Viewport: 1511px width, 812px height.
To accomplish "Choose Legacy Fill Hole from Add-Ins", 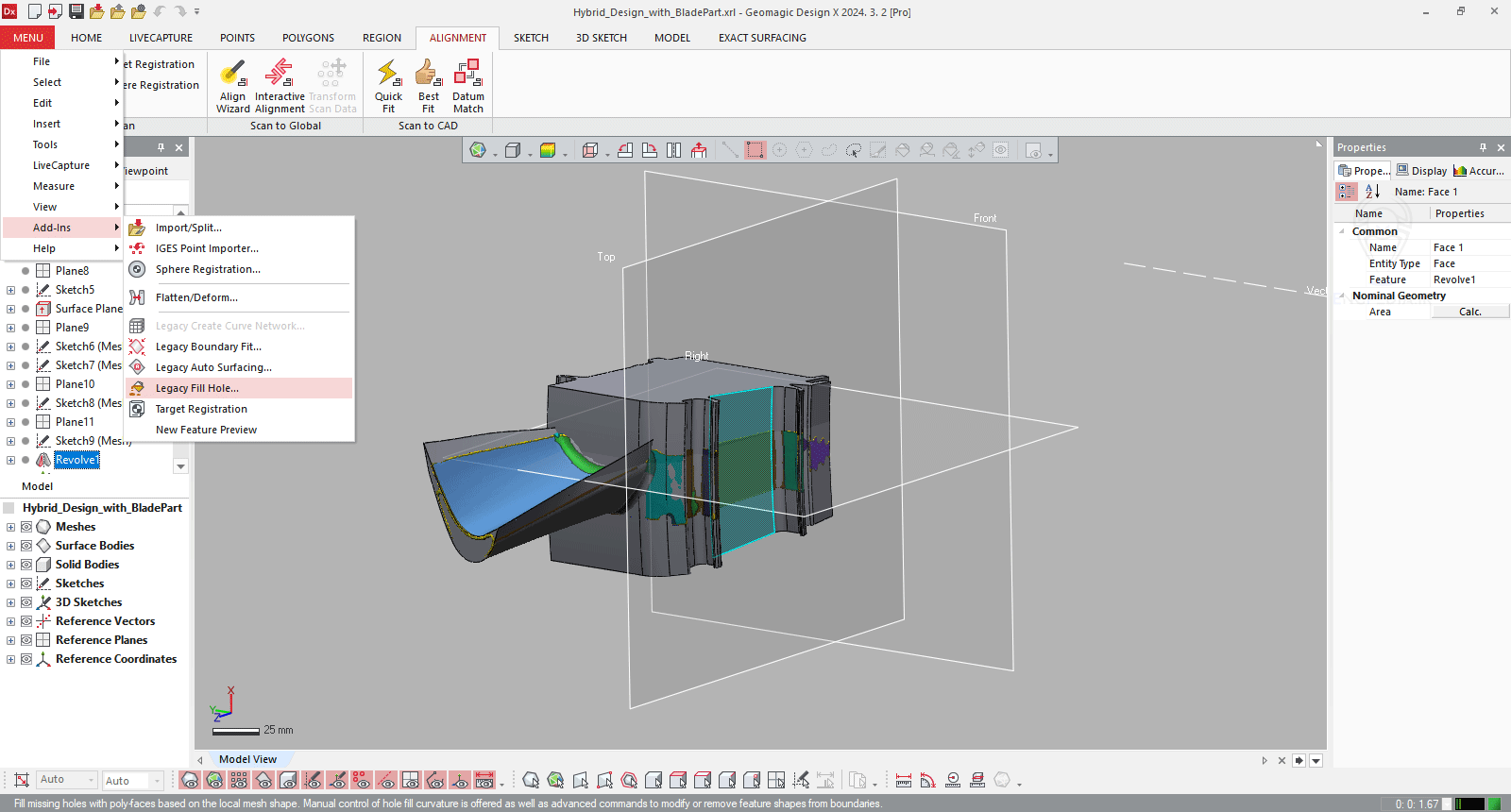I will [239, 388].
